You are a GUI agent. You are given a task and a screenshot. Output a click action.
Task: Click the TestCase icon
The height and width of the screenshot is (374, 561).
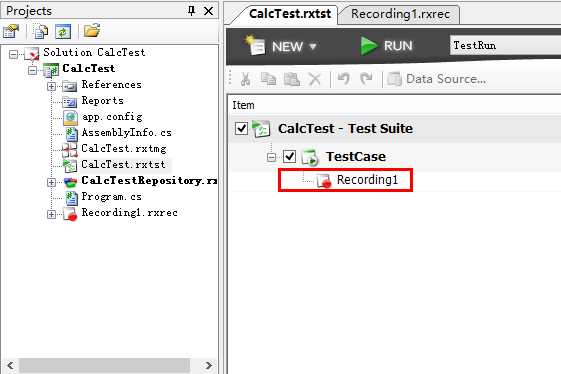tap(310, 157)
